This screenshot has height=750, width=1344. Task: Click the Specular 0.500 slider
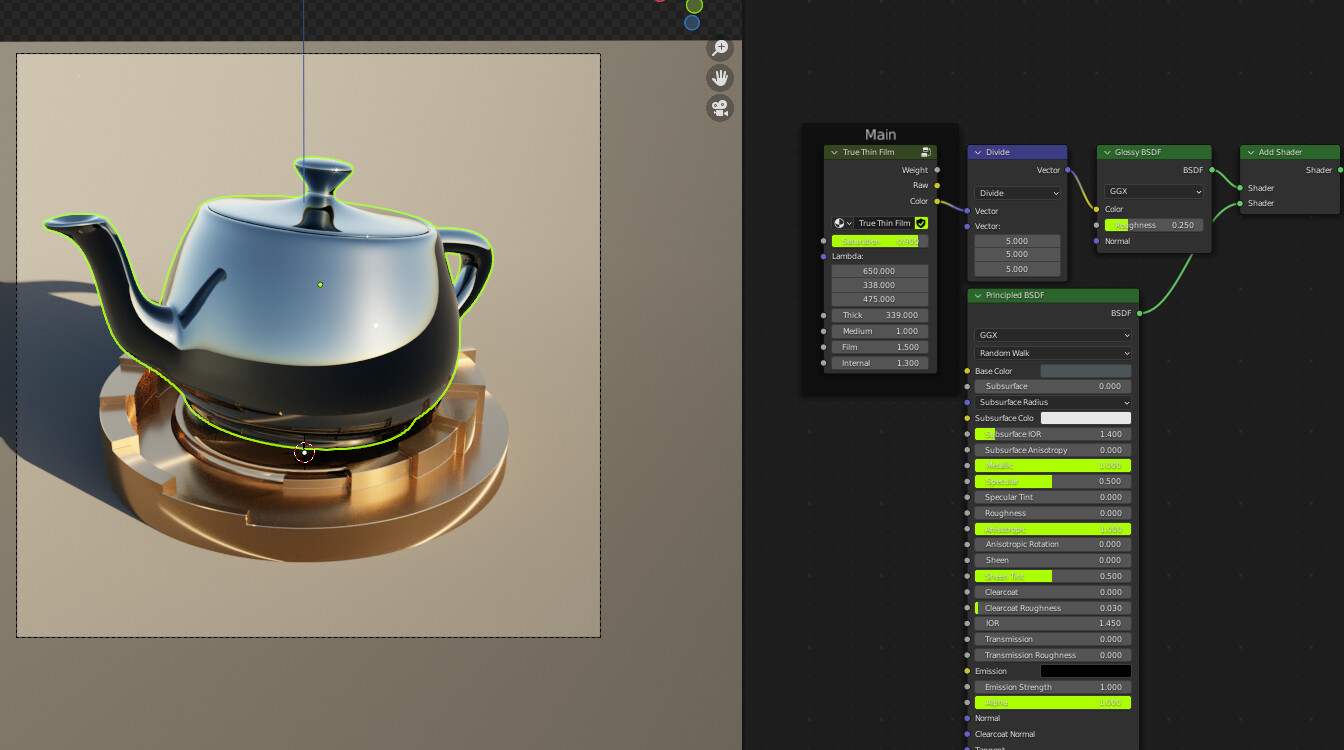pos(1053,481)
